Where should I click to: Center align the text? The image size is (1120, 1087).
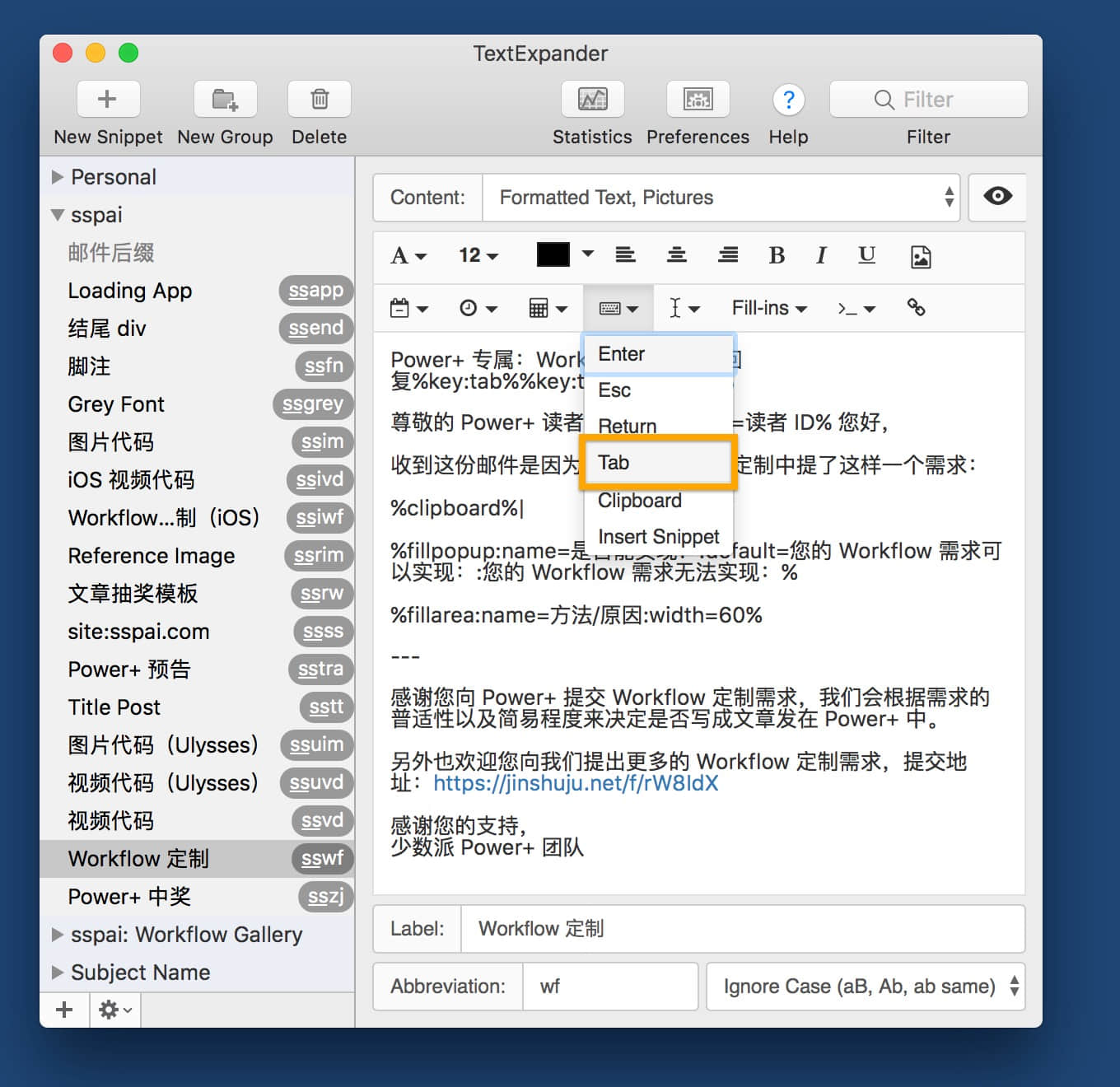click(x=677, y=255)
